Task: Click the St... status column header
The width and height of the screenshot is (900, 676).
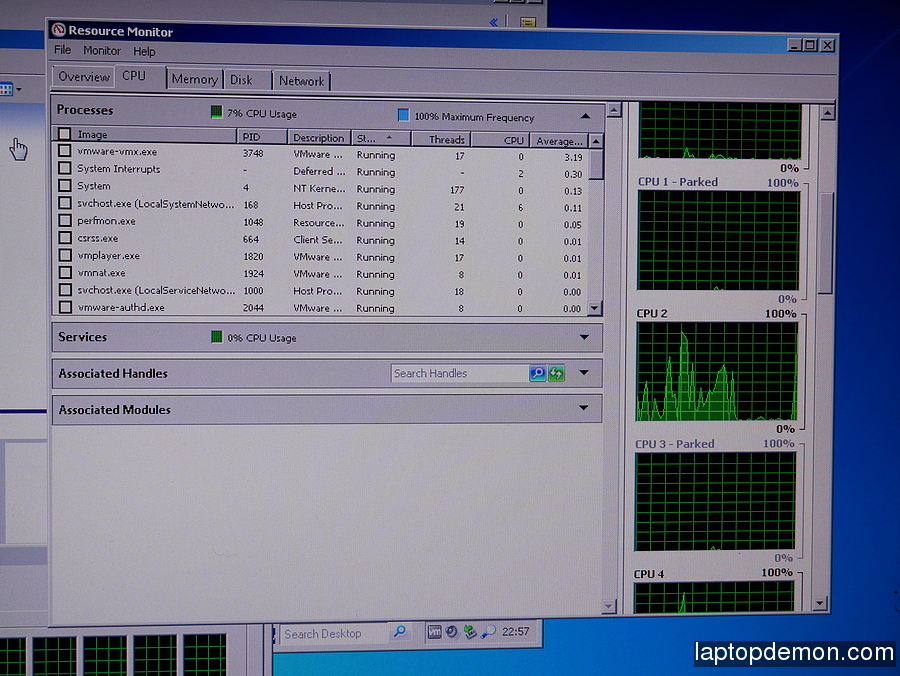Action: click(381, 138)
